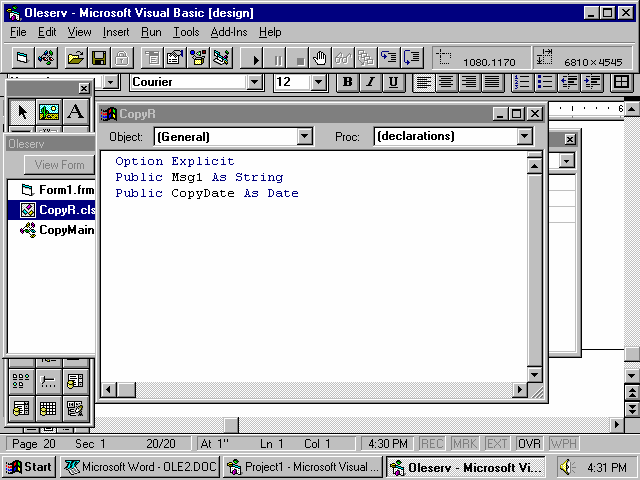Open the Add-Ins menu
Viewport: 640px width, 480px height.
pyautogui.click(x=229, y=32)
